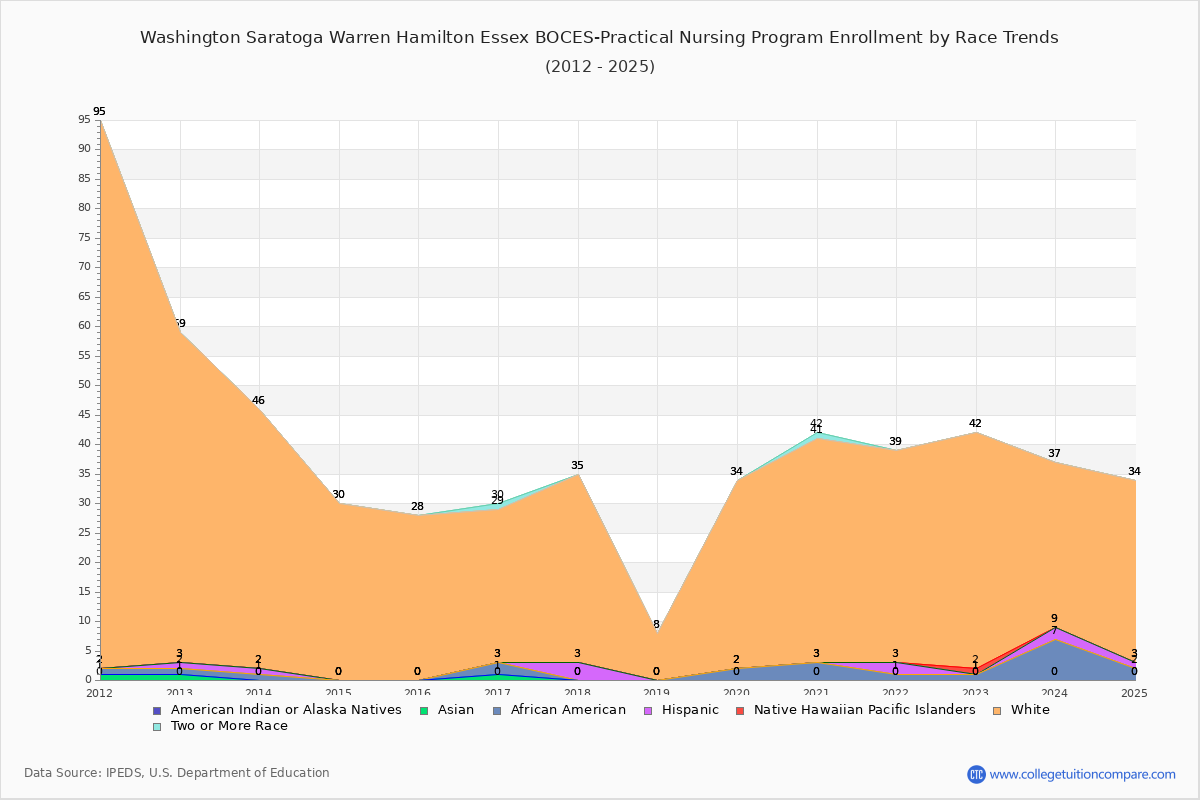Open the www.collegetuitioncompare.com link
Screen dimensions: 1200x800
1083,774
